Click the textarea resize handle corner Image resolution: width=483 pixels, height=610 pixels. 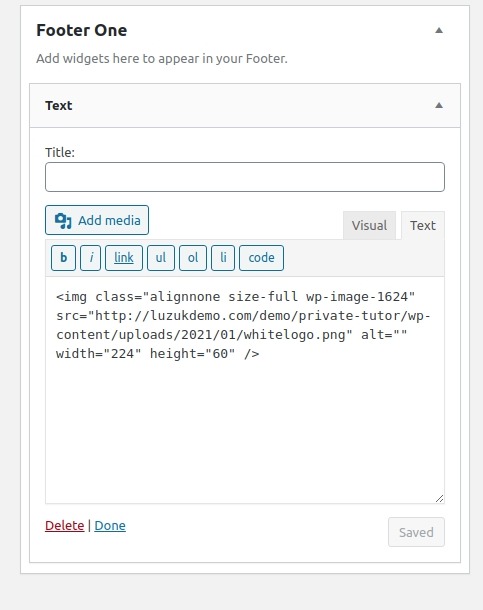point(439,498)
